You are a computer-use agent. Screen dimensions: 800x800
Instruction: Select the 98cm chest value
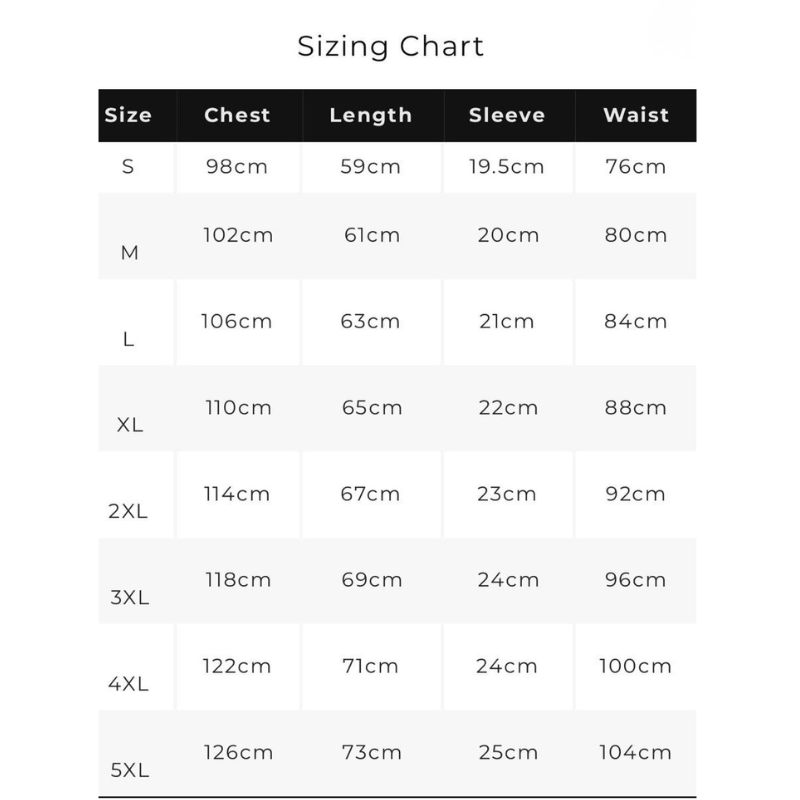[x=237, y=167]
